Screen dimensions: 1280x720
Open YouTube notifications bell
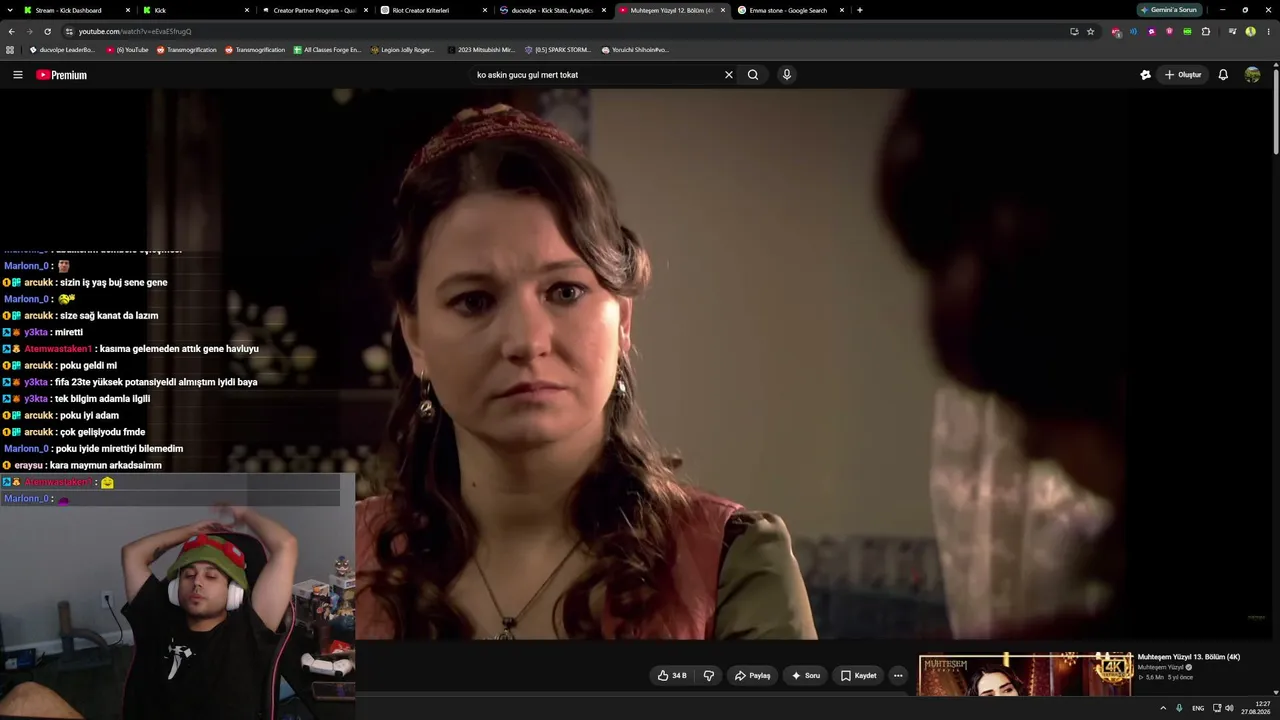(1223, 75)
